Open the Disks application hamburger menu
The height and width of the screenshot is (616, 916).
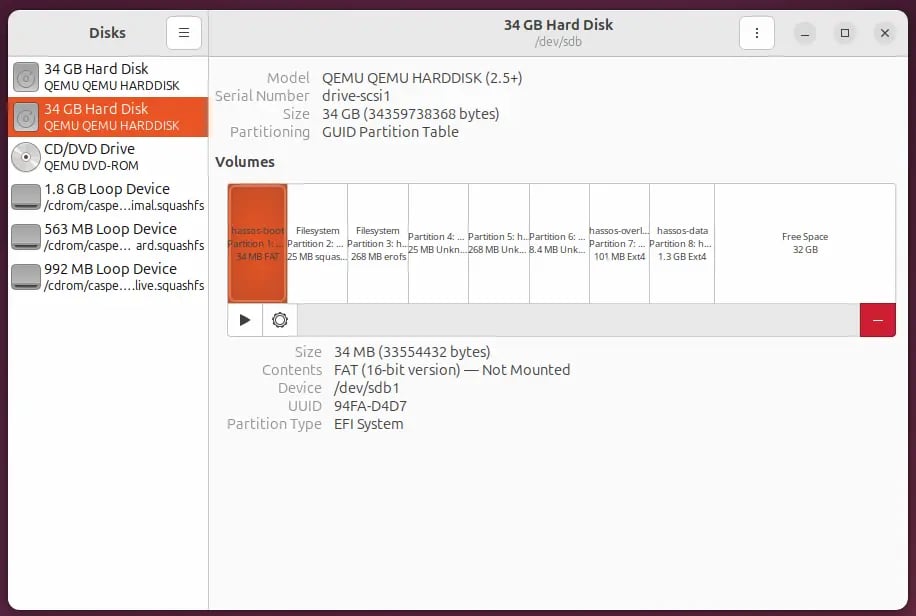coord(183,33)
